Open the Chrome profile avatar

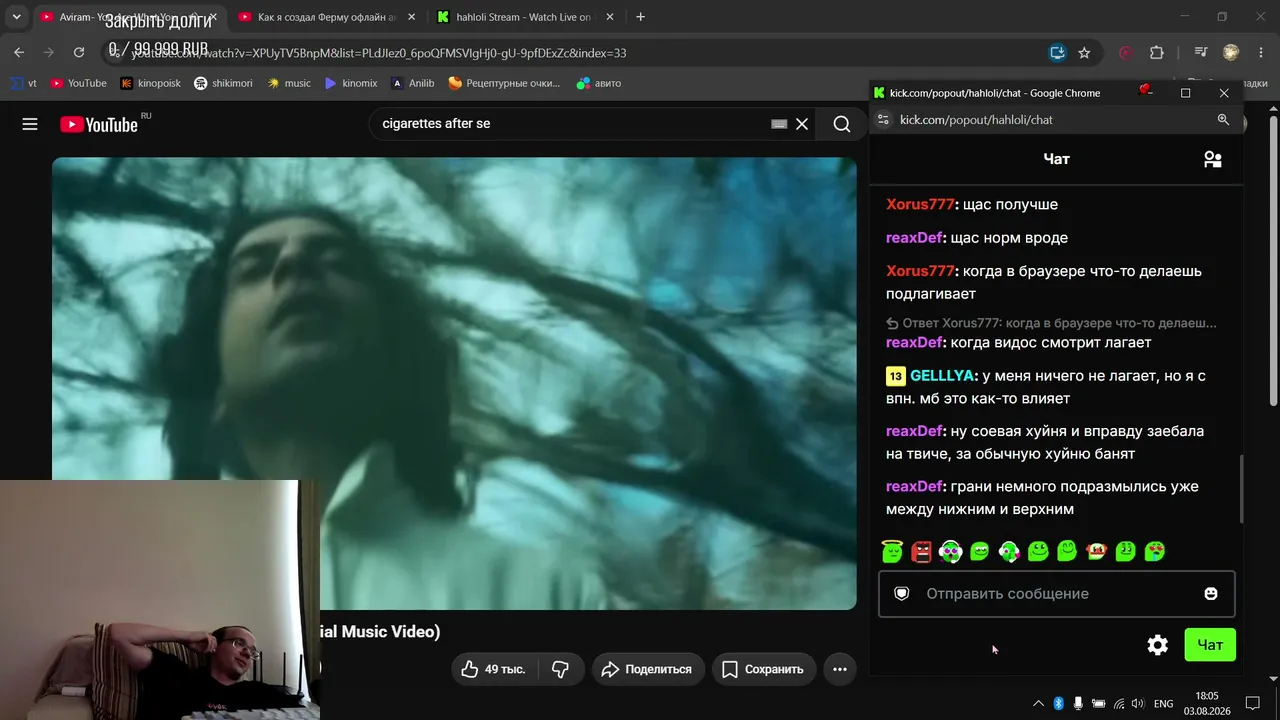tap(1231, 53)
